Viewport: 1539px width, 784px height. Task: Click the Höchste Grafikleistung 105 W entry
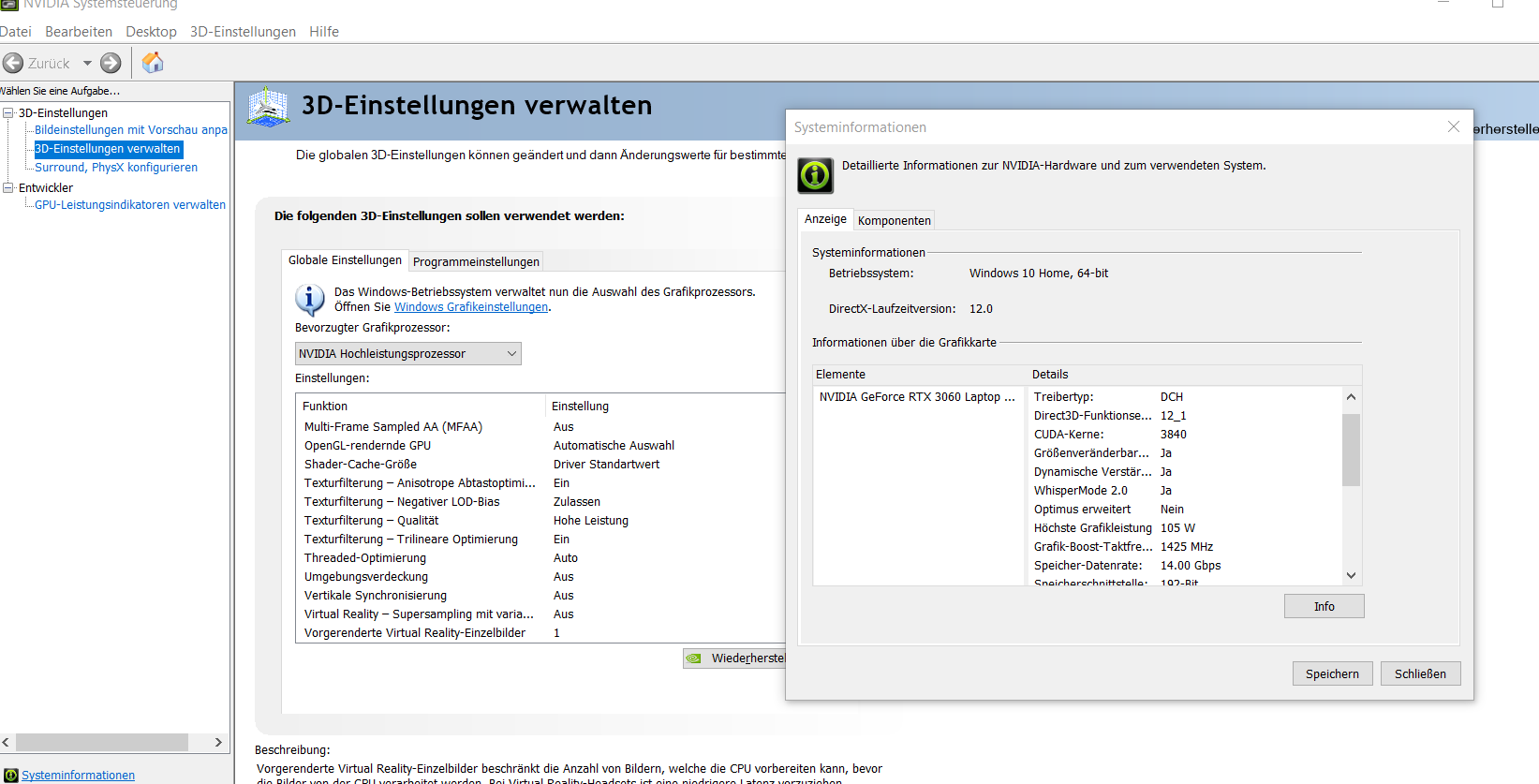click(1115, 528)
